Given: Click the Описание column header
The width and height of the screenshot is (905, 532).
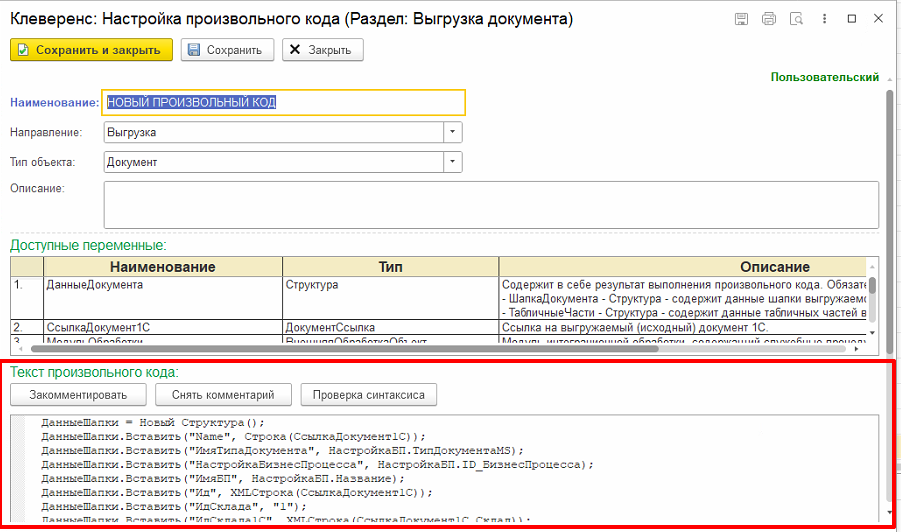Looking at the screenshot, I should [683, 267].
